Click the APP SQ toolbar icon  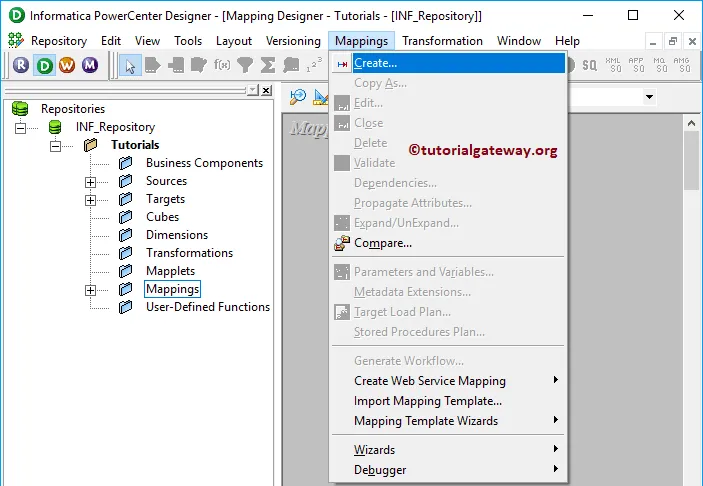[x=636, y=65]
